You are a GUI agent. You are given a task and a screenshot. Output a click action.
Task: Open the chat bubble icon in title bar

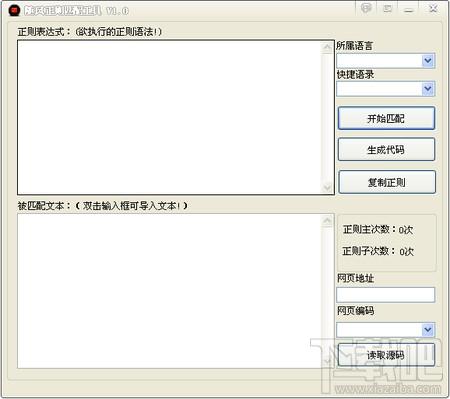pos(366,9)
